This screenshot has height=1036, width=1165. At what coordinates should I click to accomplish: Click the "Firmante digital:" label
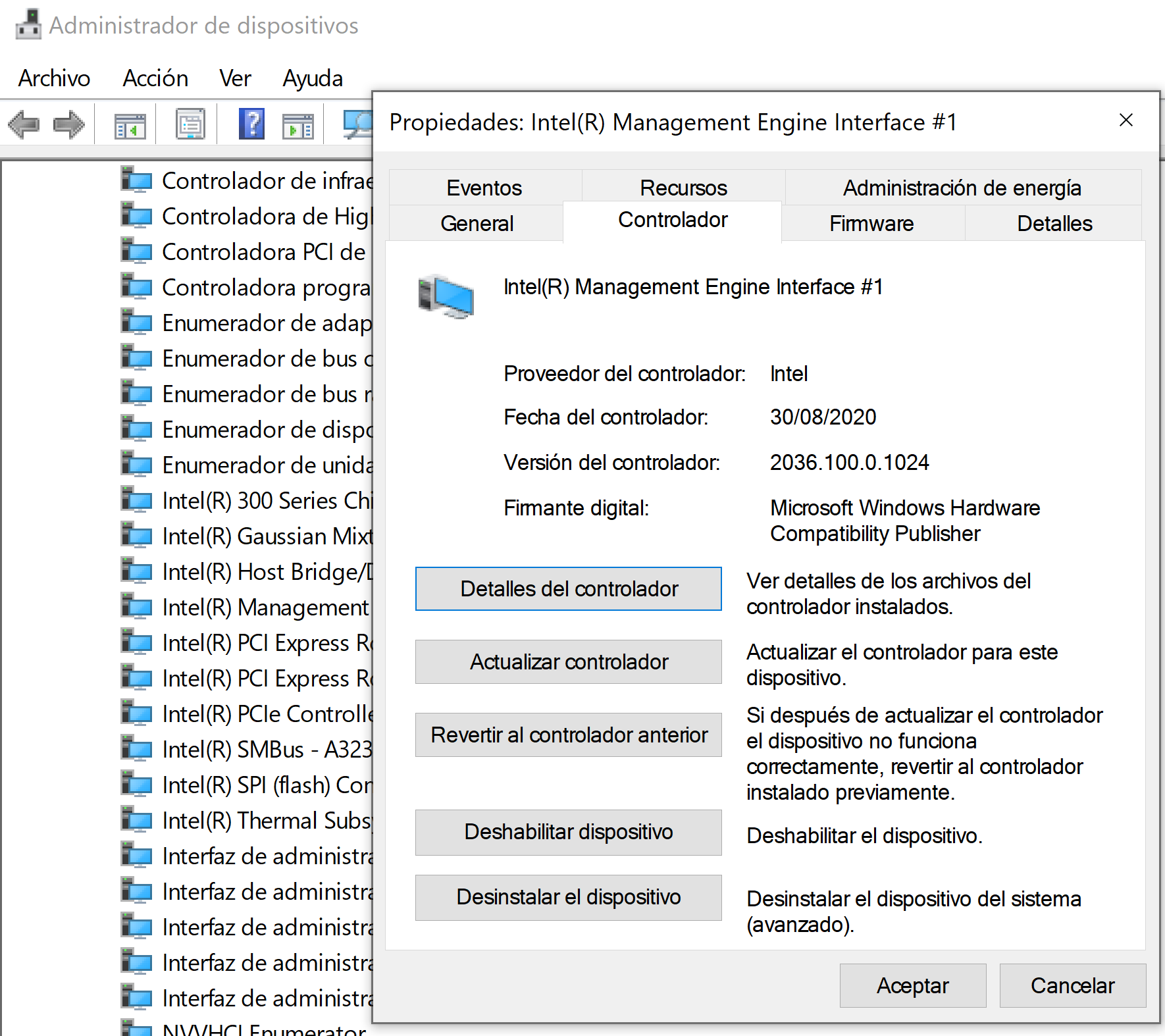tap(576, 508)
